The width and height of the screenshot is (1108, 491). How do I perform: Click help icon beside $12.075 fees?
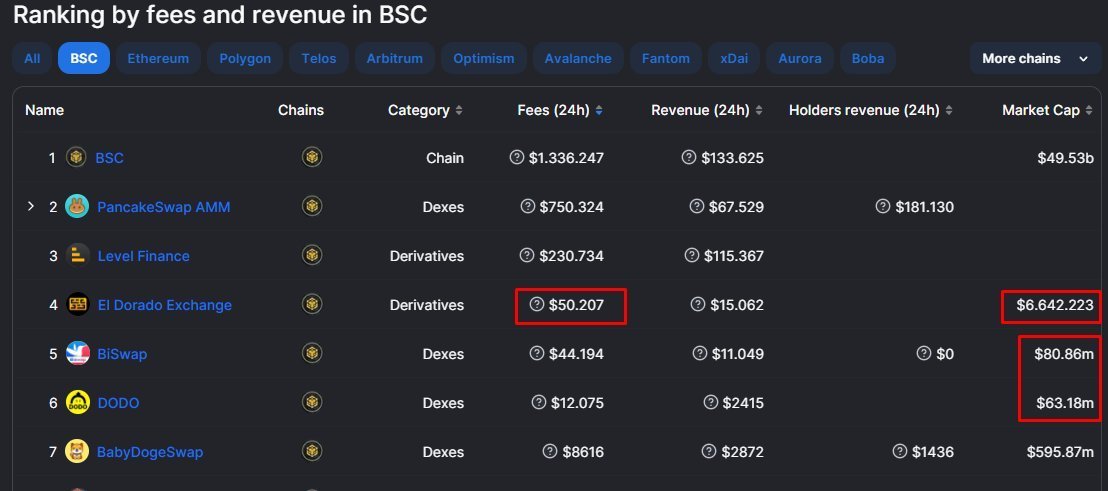pyautogui.click(x=538, y=402)
